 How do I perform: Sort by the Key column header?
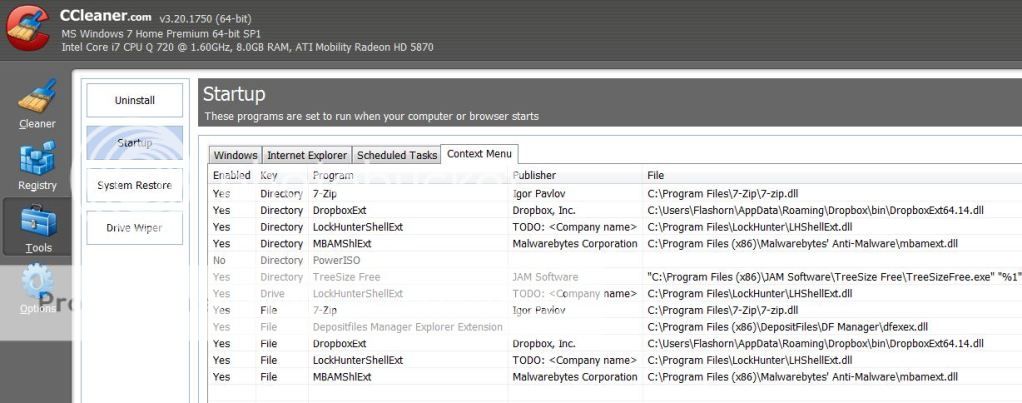(282, 175)
